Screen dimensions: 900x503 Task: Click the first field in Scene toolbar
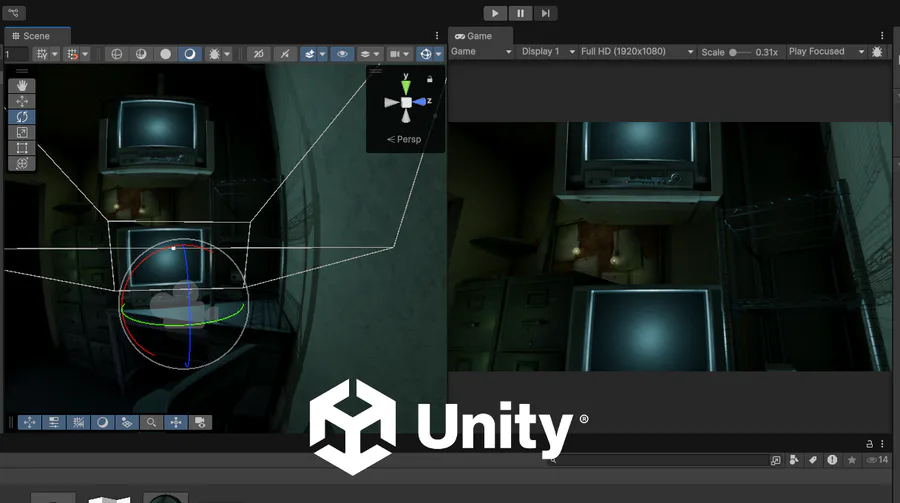pos(16,54)
